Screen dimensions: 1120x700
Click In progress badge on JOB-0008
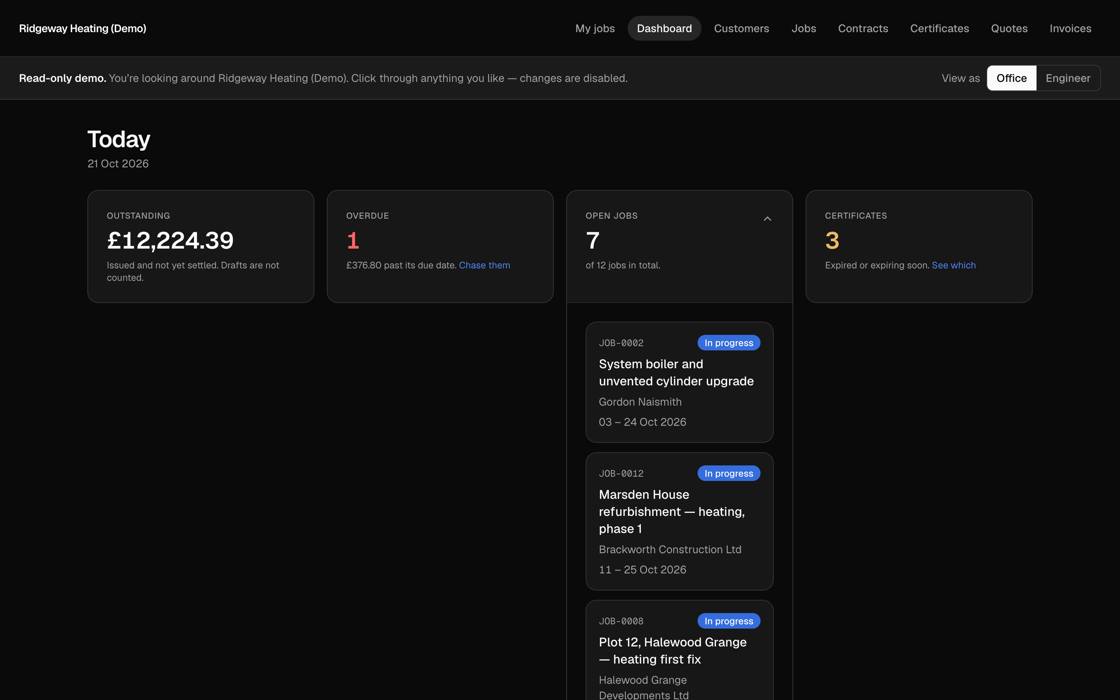pyautogui.click(x=729, y=621)
